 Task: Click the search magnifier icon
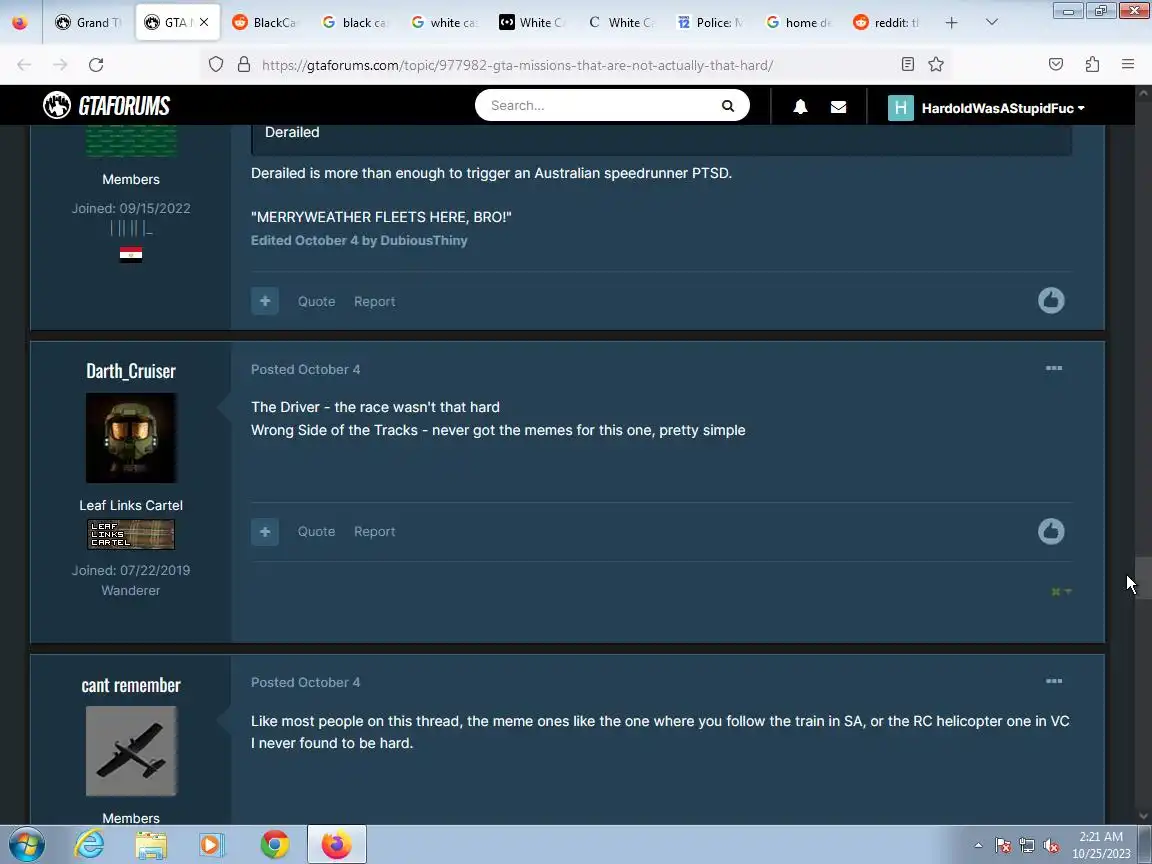727,106
